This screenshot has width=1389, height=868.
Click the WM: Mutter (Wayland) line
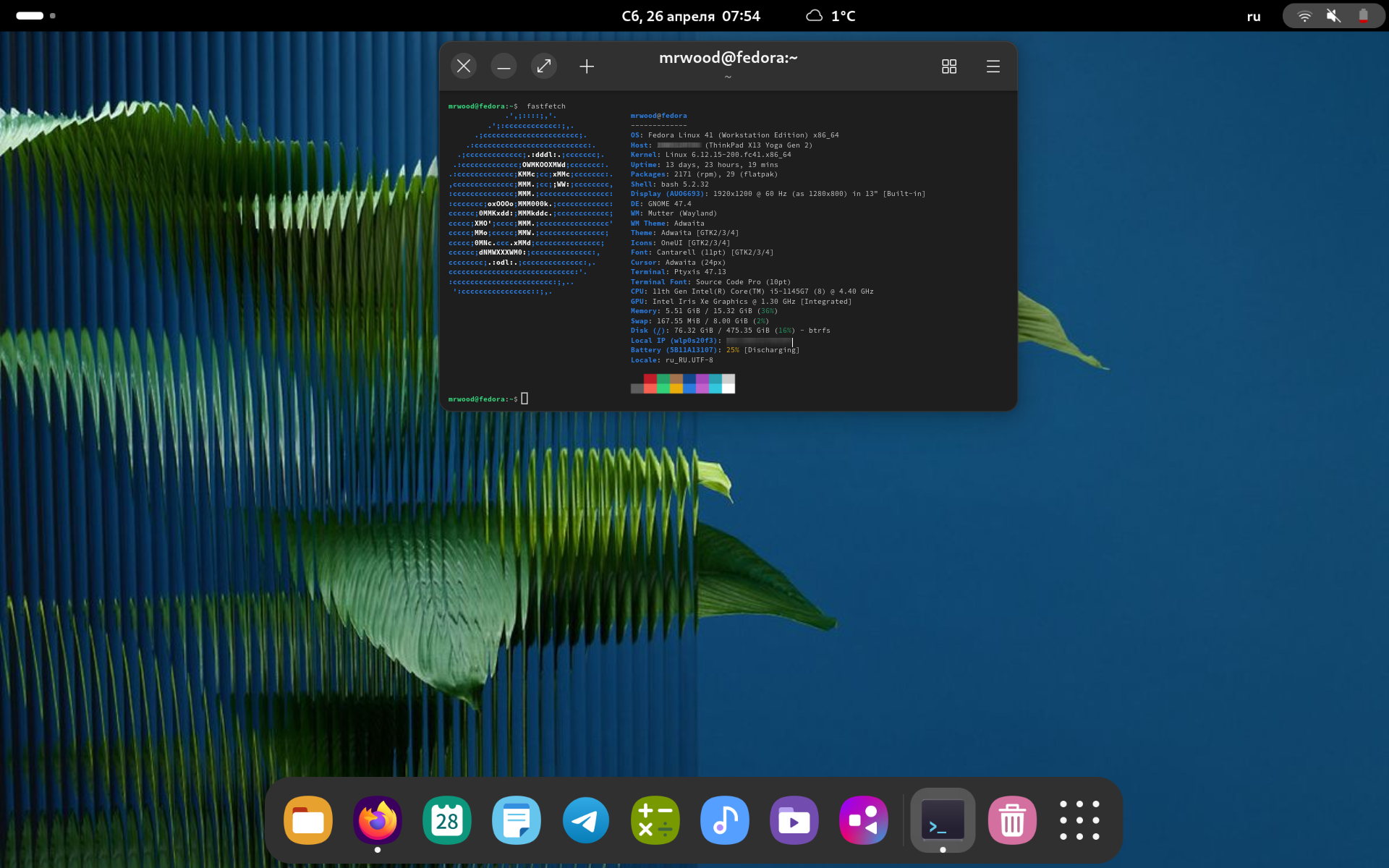(x=674, y=213)
